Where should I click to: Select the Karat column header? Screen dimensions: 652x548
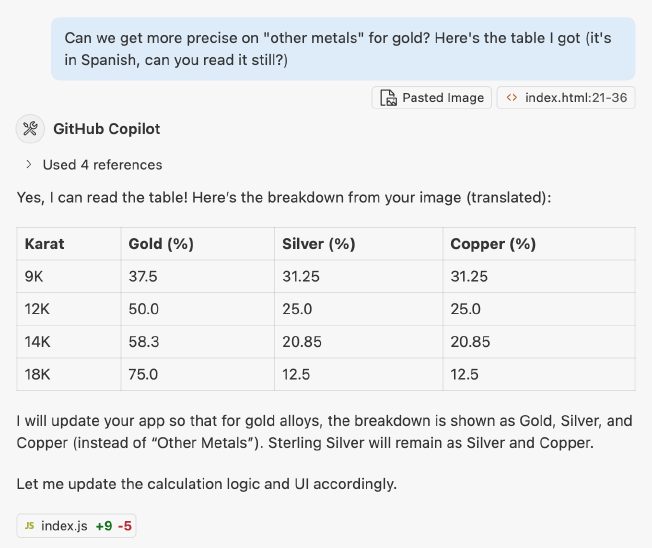[45, 244]
